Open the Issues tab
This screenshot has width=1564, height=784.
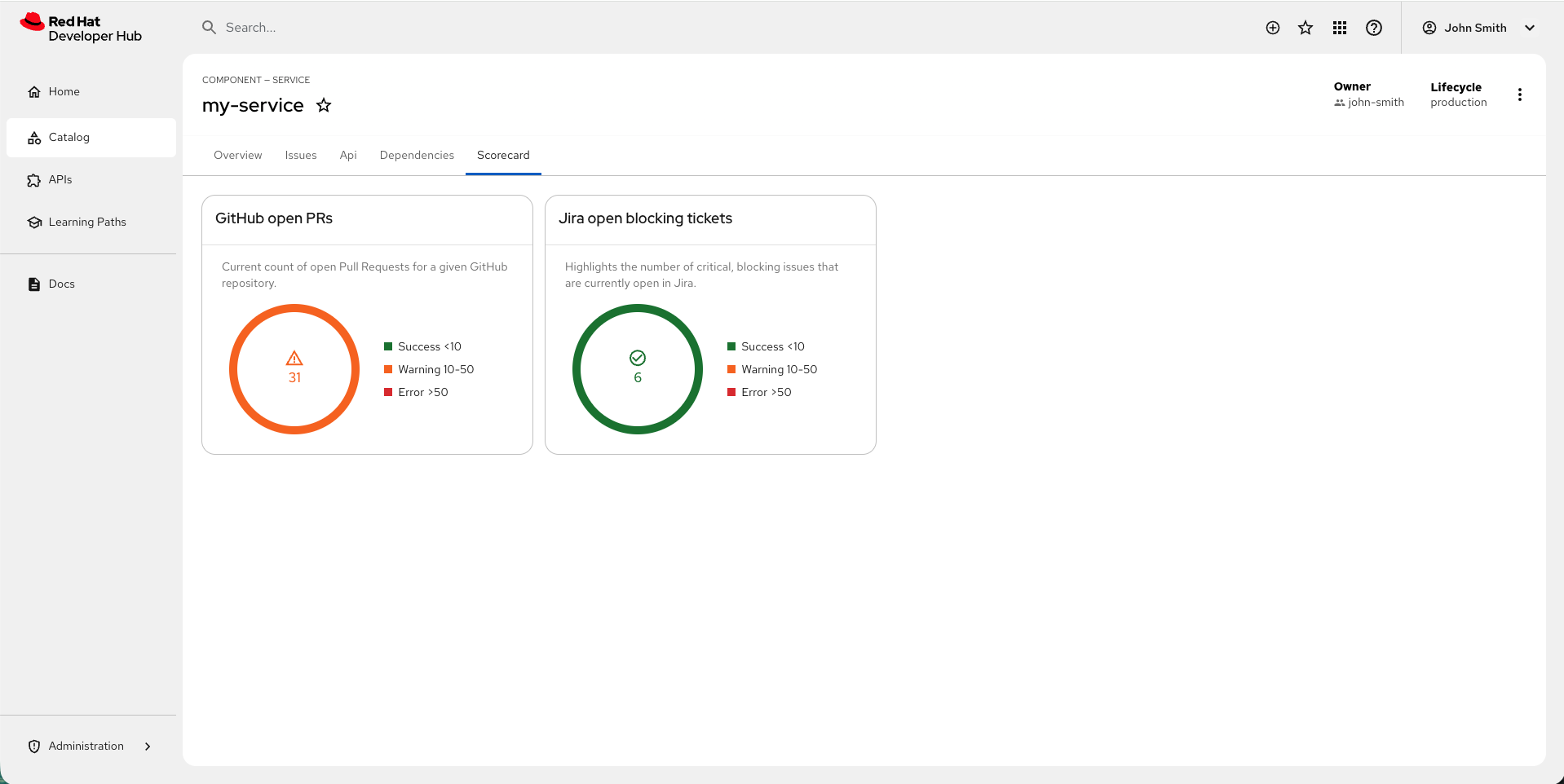coord(300,155)
